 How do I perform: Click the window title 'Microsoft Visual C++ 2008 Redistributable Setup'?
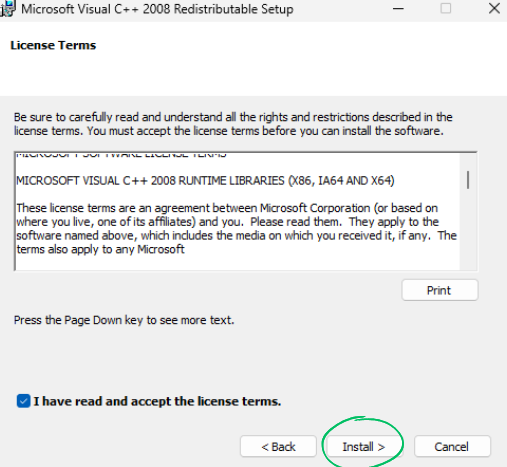(x=157, y=9)
